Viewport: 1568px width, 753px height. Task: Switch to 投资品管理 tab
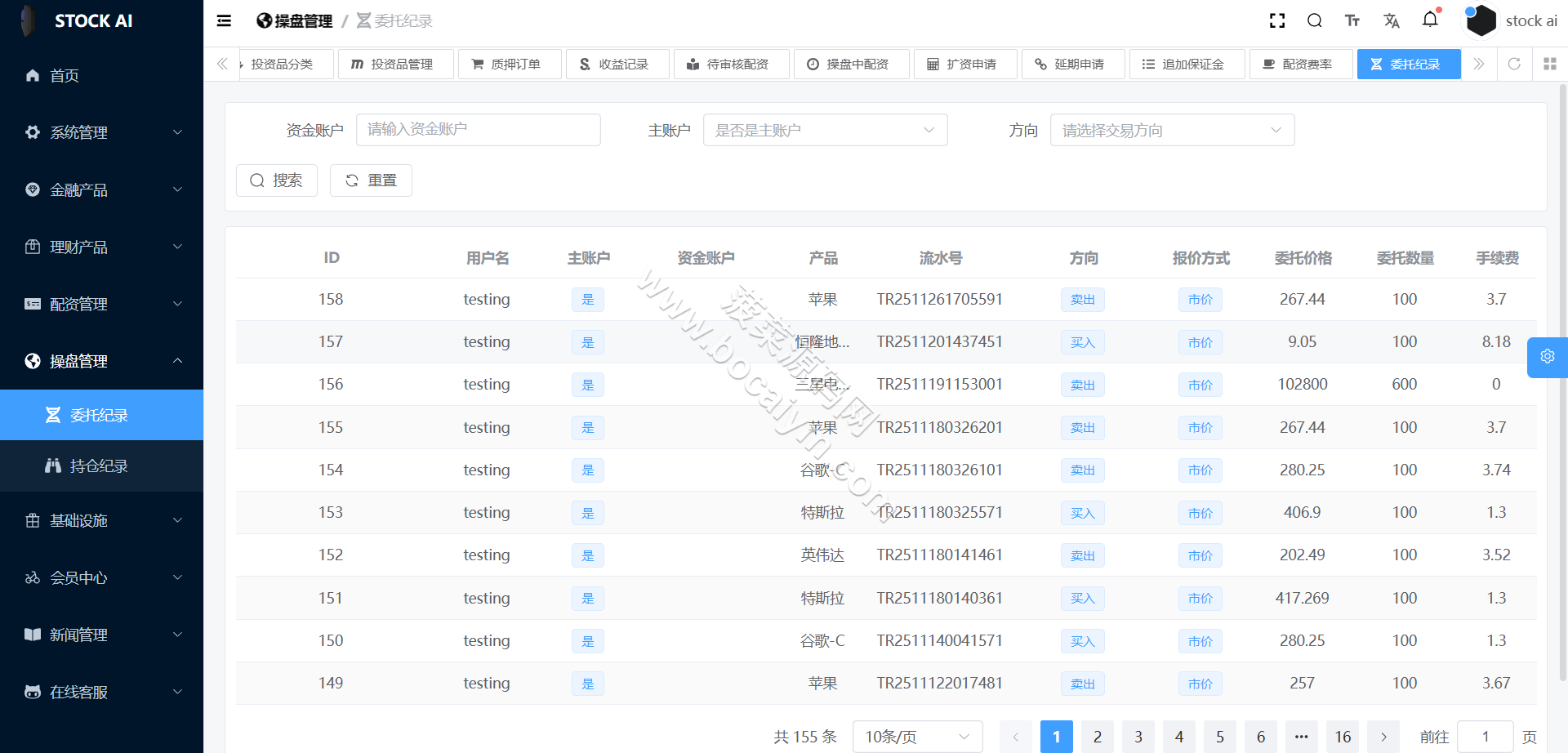396,64
